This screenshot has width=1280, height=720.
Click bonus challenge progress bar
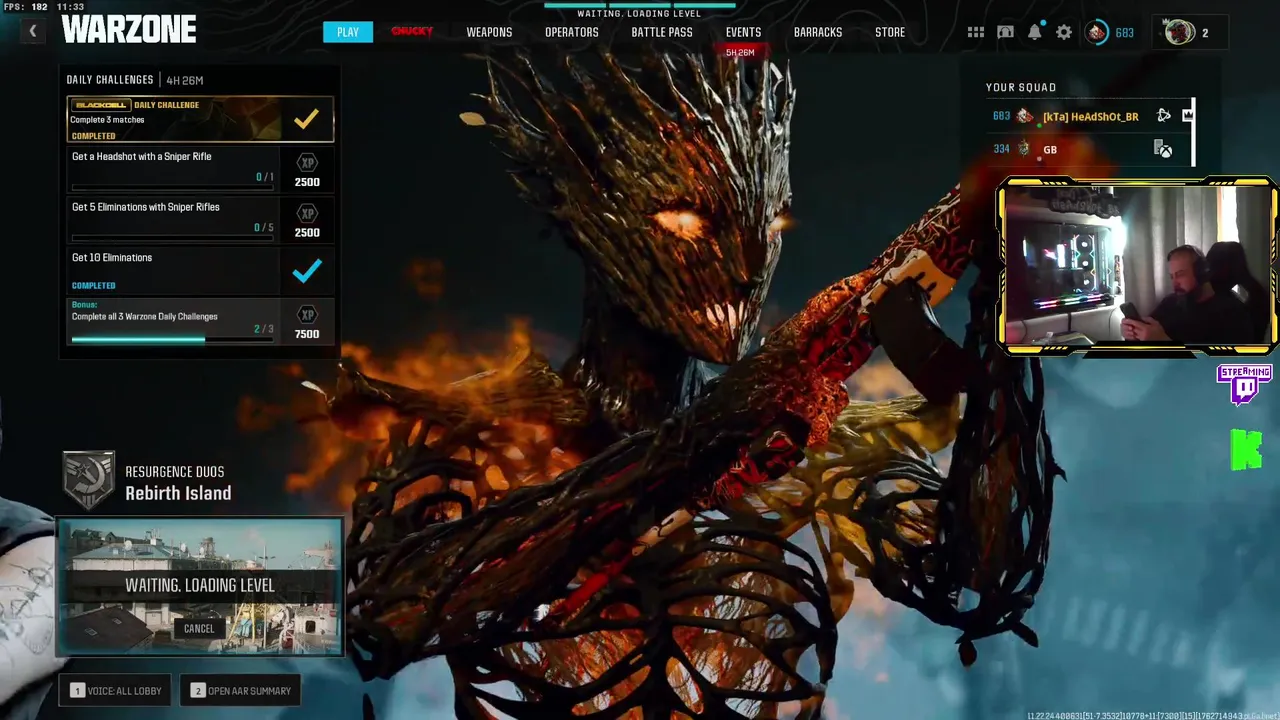[172, 340]
